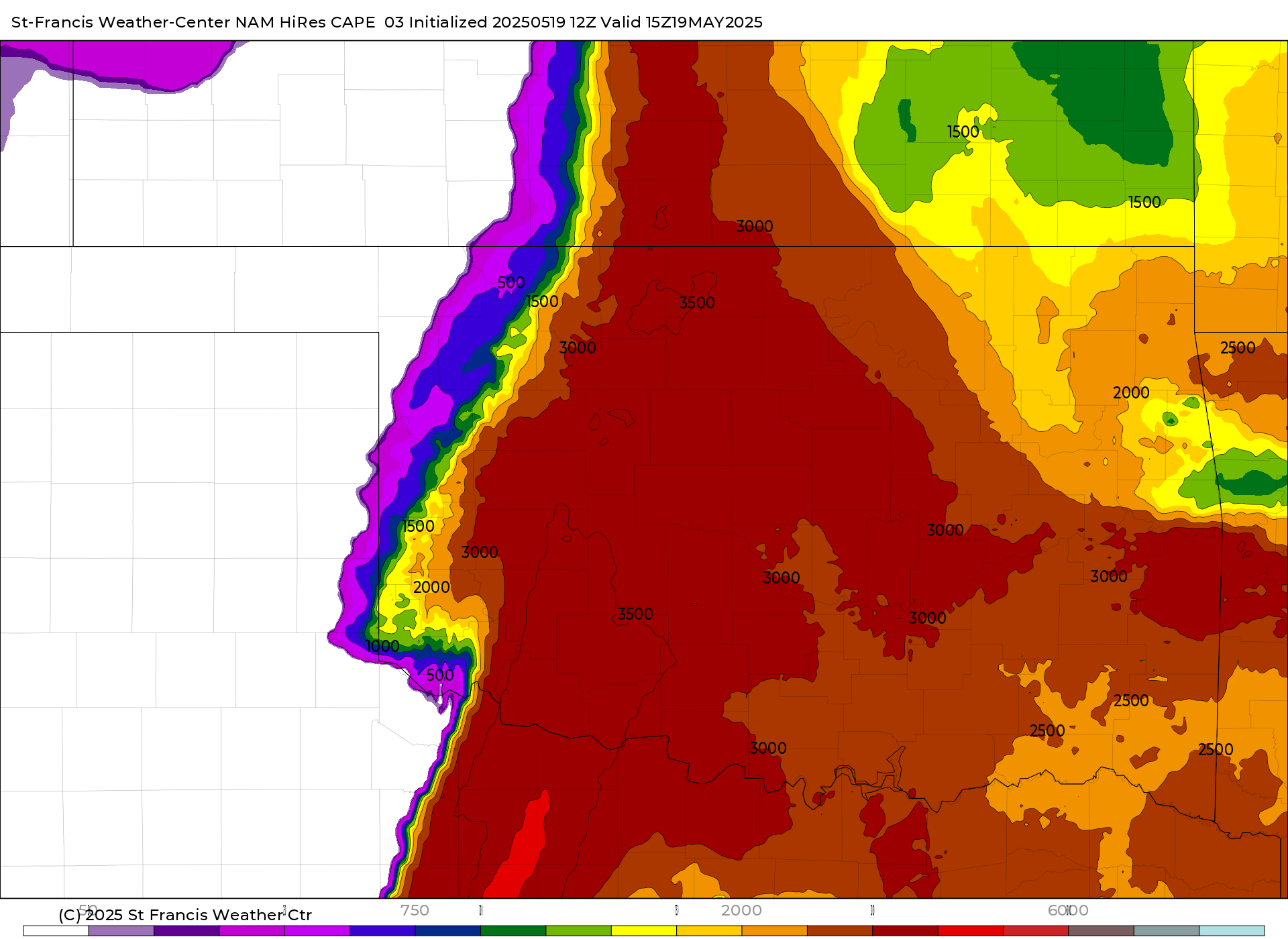The image size is (1288, 939).
Task: Select the magenta swatch in the legend bar
Action: pyautogui.click(x=252, y=931)
